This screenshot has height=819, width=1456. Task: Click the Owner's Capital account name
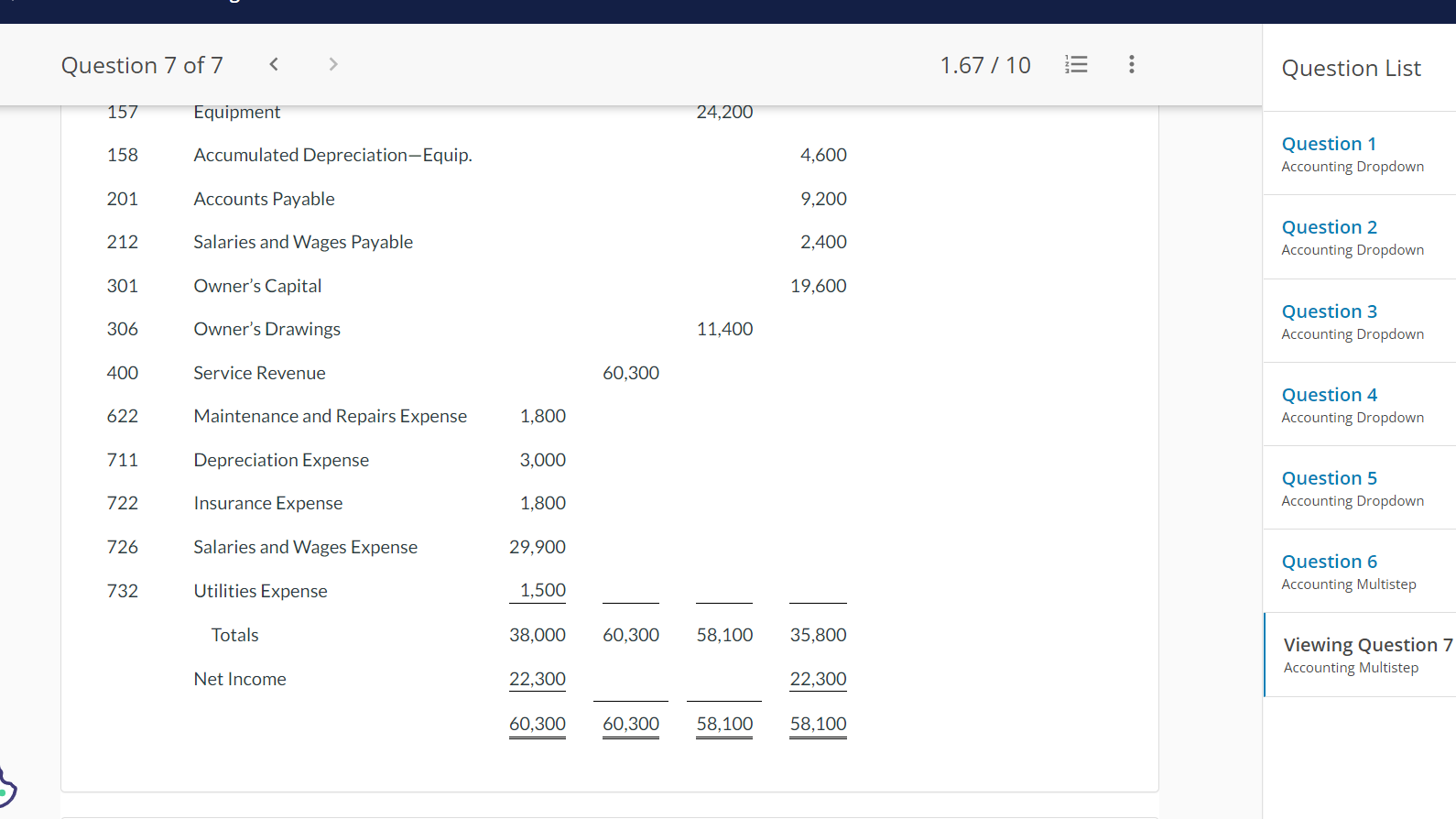pos(257,286)
